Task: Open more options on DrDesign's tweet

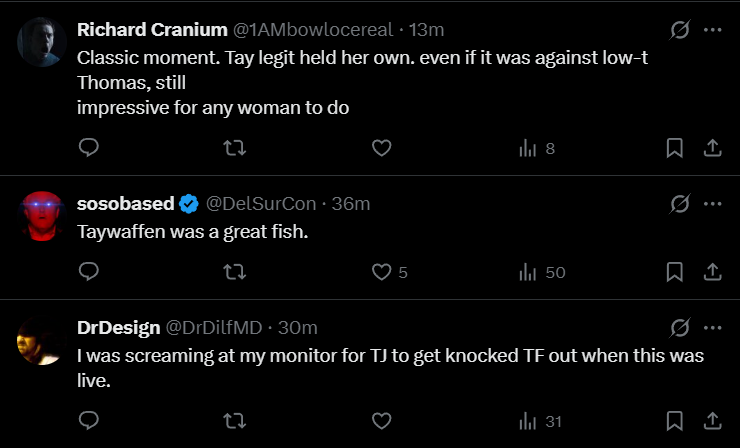Action: (713, 327)
